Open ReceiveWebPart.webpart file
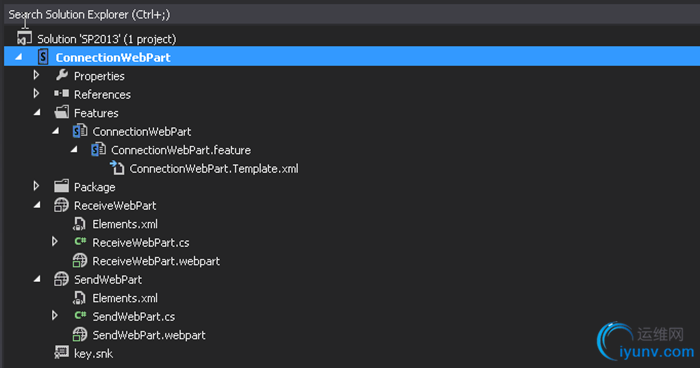Image resolution: width=700 pixels, height=368 pixels. point(156,261)
